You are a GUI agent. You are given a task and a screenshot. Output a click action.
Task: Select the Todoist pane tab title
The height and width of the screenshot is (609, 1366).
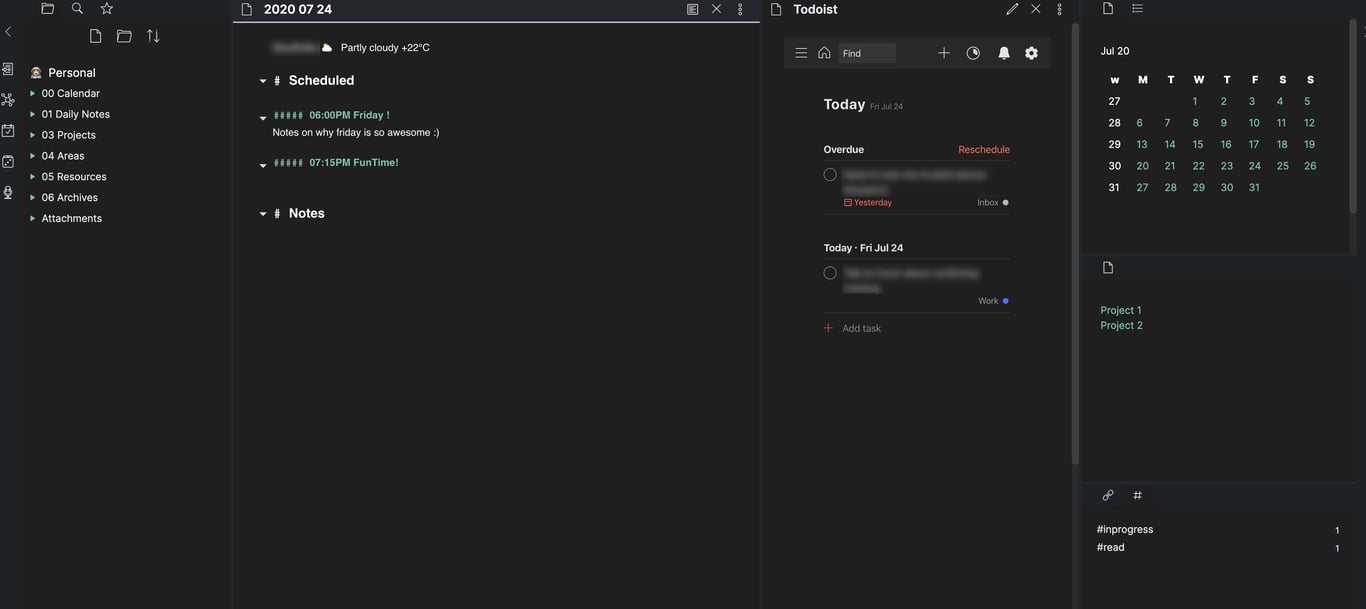(815, 9)
